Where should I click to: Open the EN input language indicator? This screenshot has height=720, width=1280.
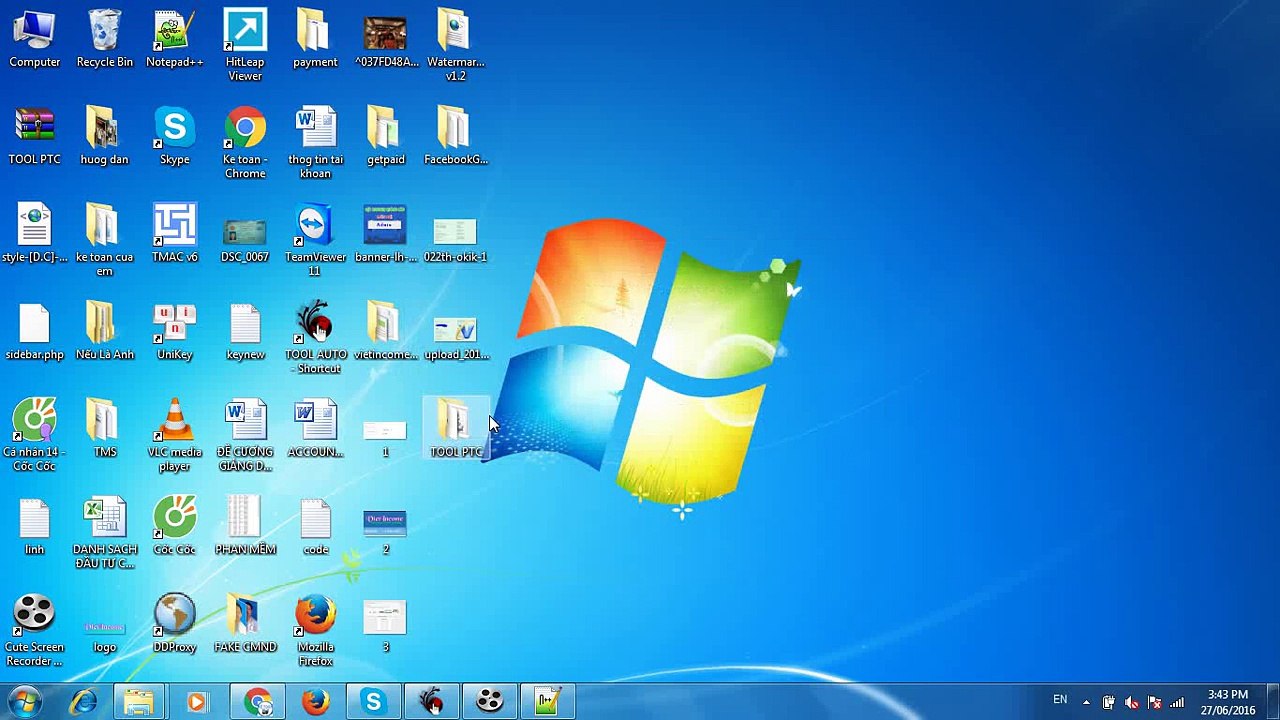pyautogui.click(x=1060, y=700)
